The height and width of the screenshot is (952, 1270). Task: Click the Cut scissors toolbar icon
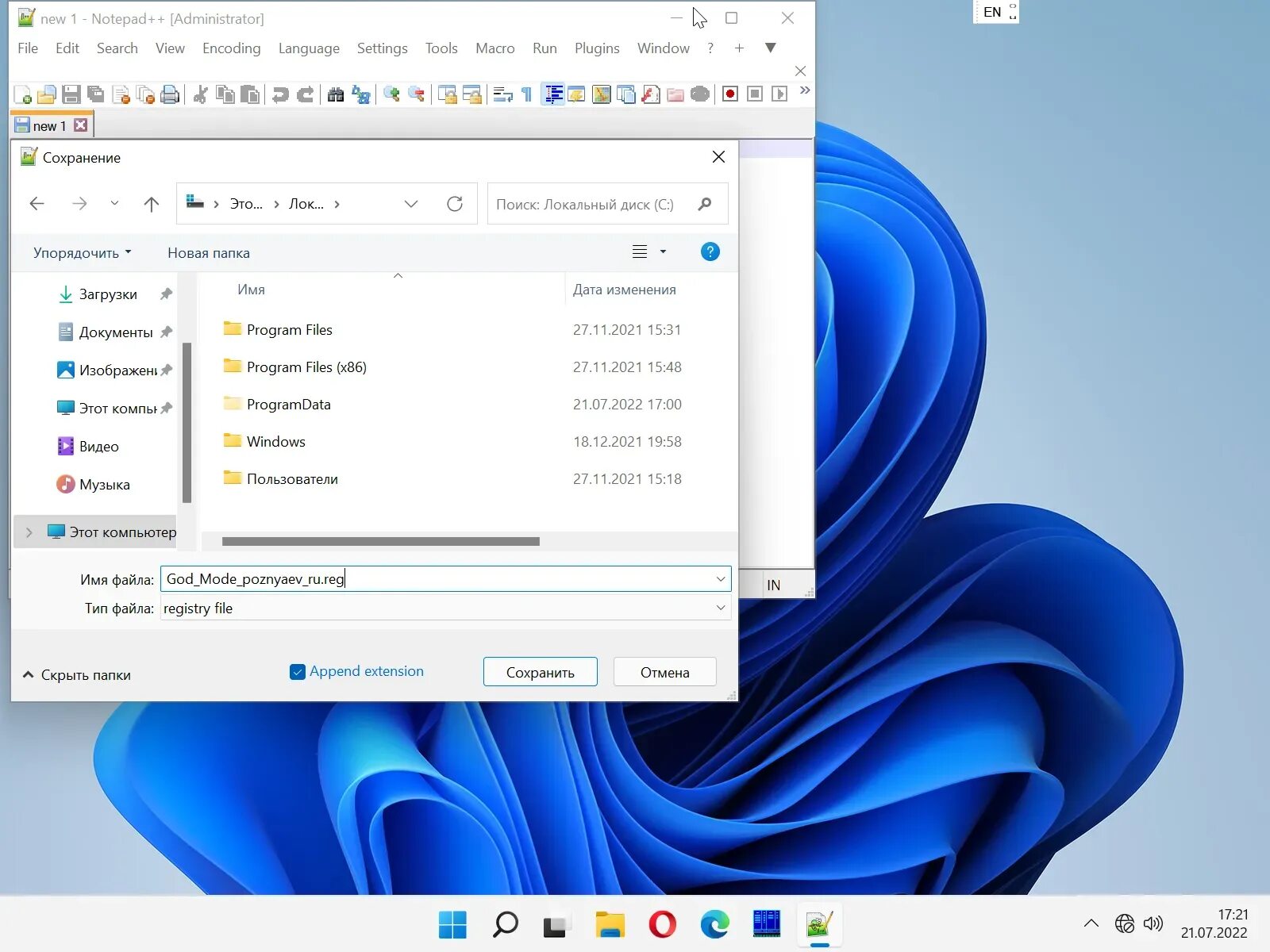201,95
